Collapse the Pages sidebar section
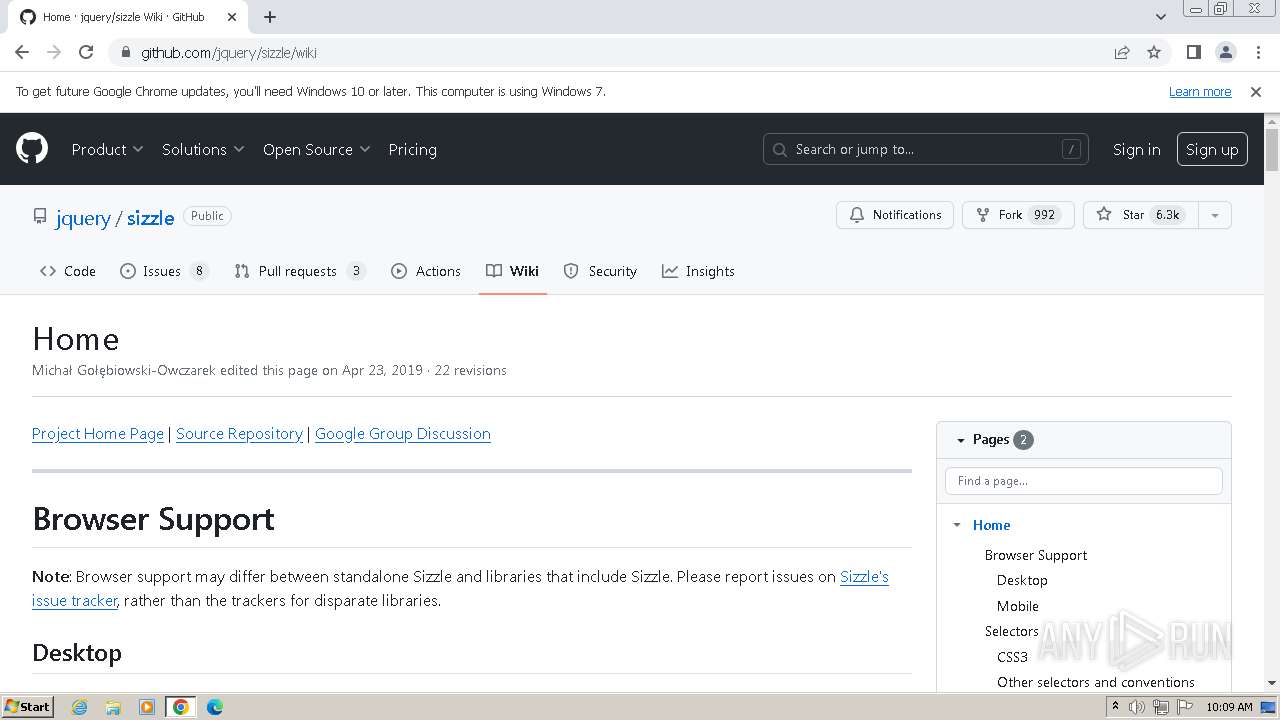The image size is (1280, 720). coord(960,440)
